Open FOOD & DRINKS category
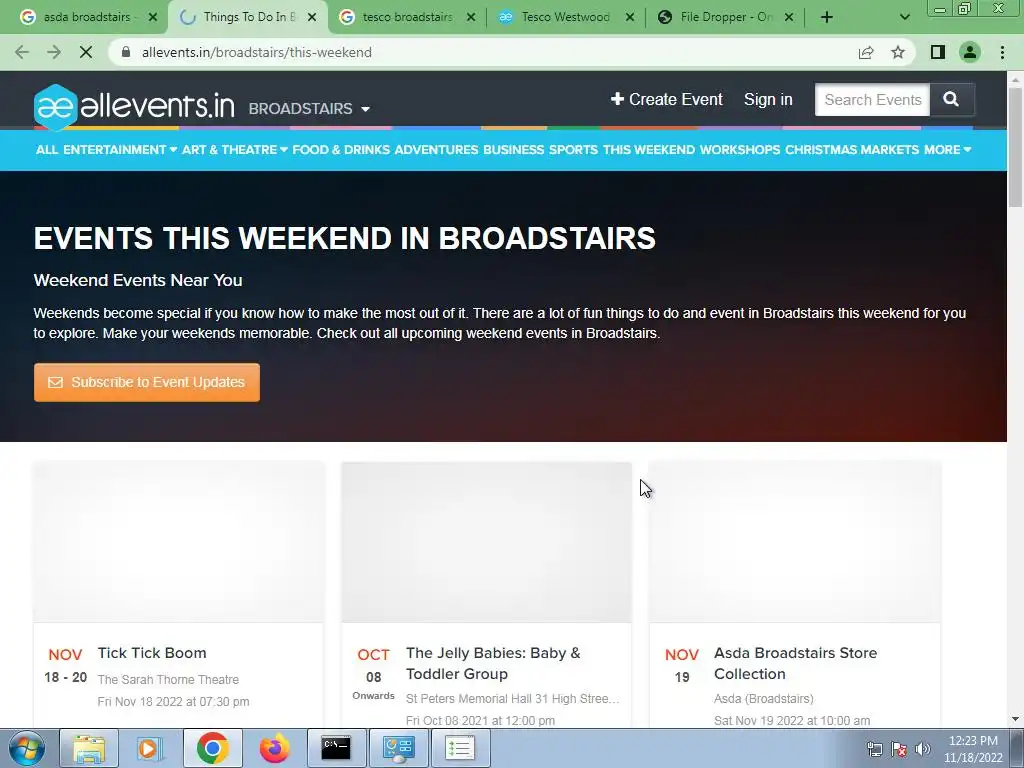1024x768 pixels. [341, 150]
